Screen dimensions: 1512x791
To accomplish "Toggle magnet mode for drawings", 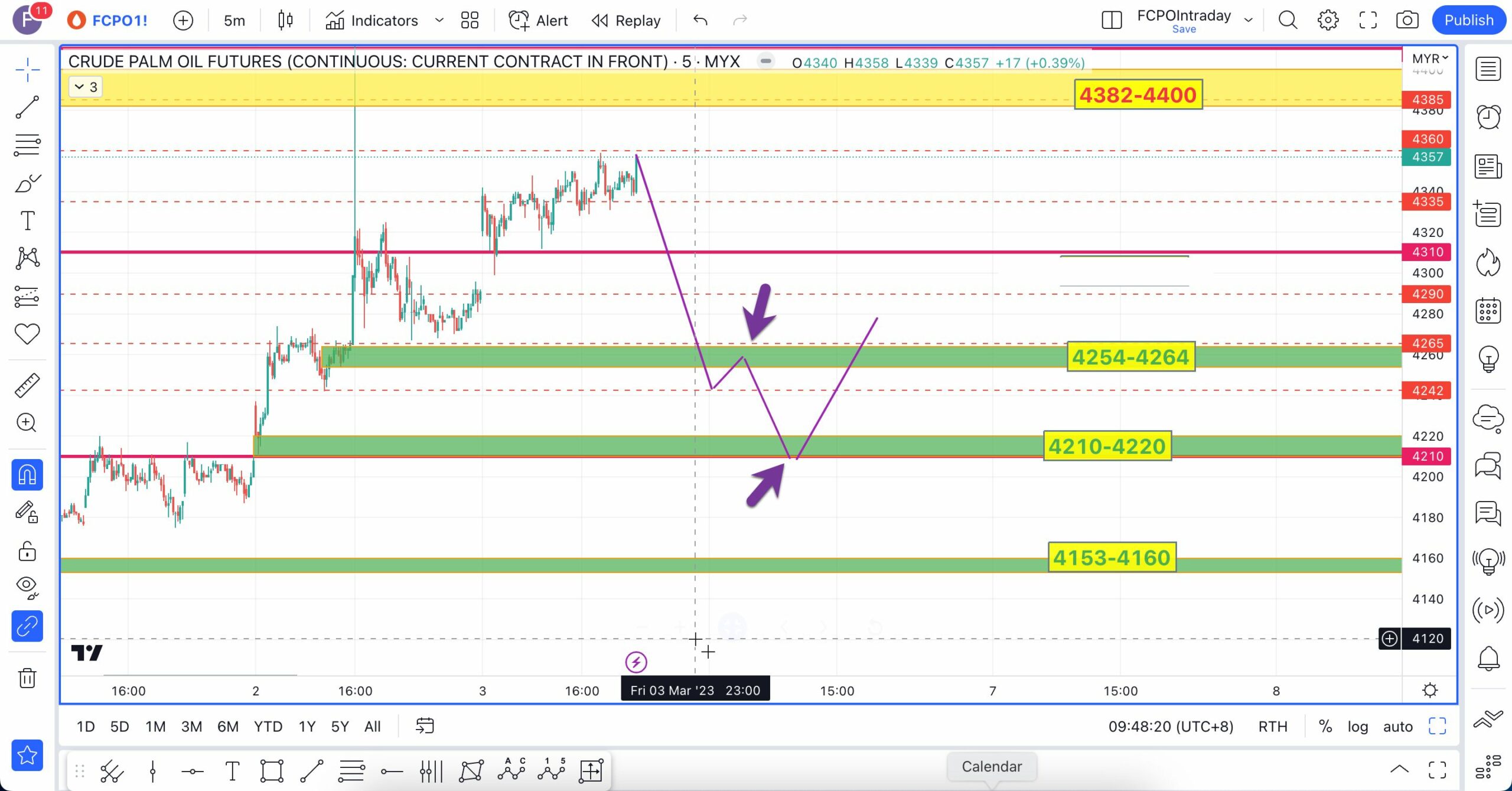I will point(27,475).
